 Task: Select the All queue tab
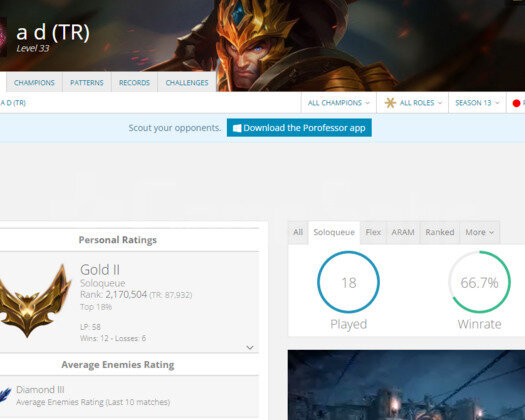(x=298, y=232)
